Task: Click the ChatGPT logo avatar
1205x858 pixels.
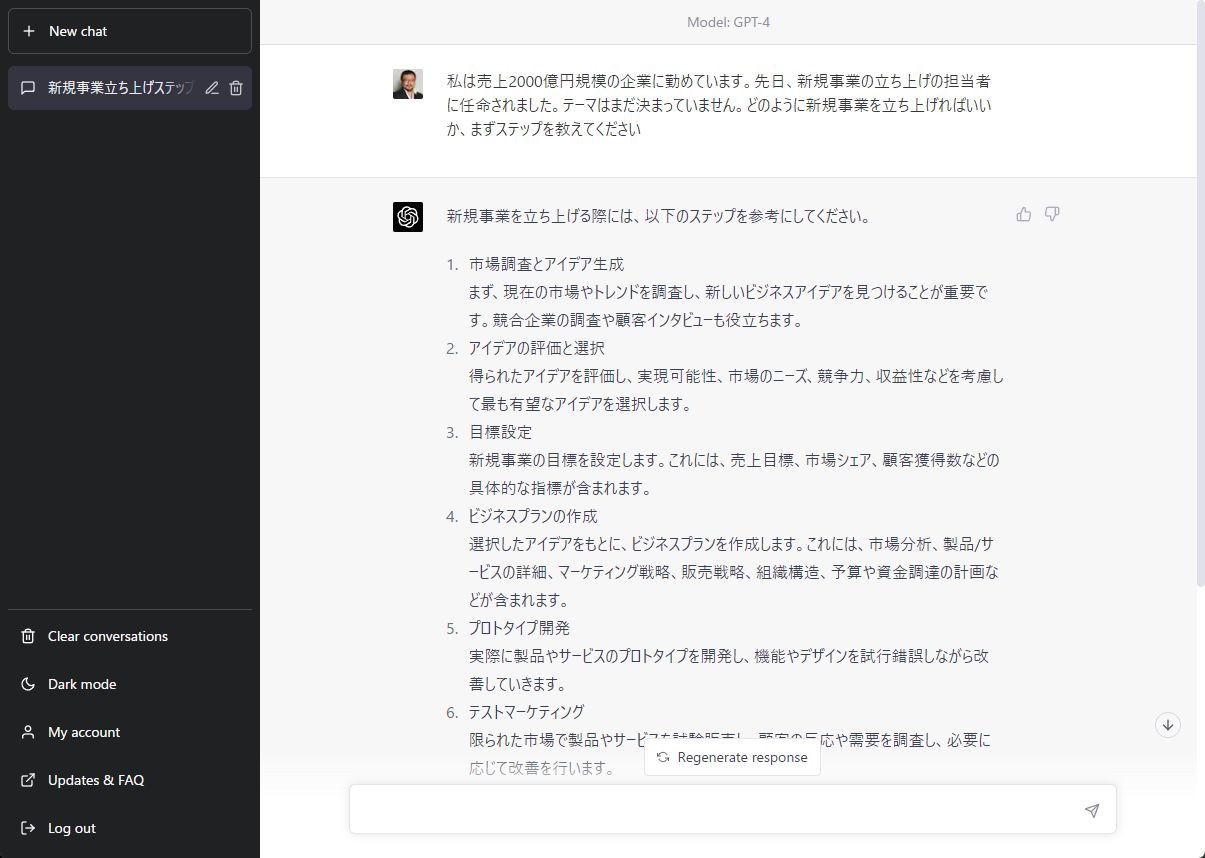Action: (x=408, y=217)
